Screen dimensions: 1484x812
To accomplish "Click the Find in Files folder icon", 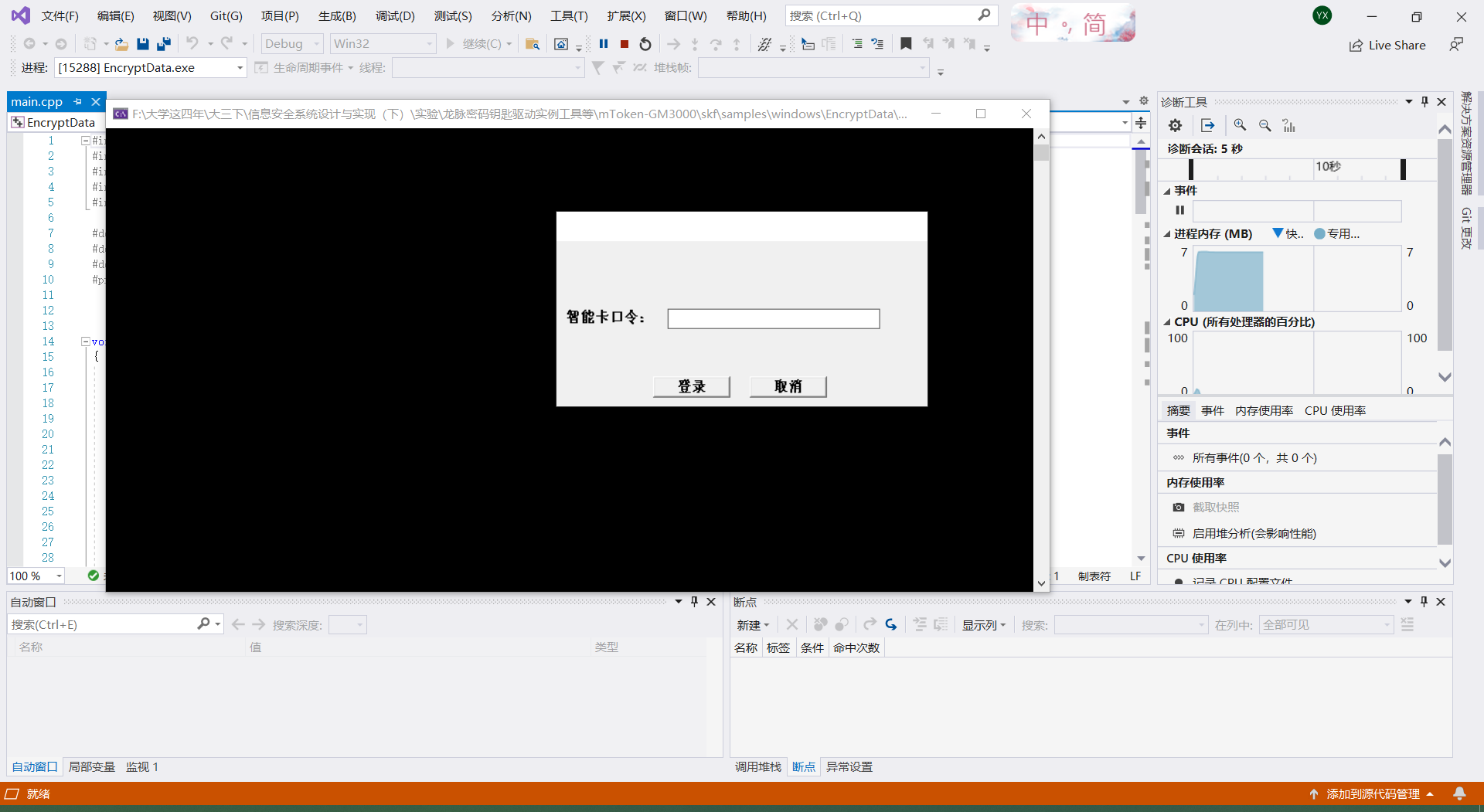I will (532, 44).
